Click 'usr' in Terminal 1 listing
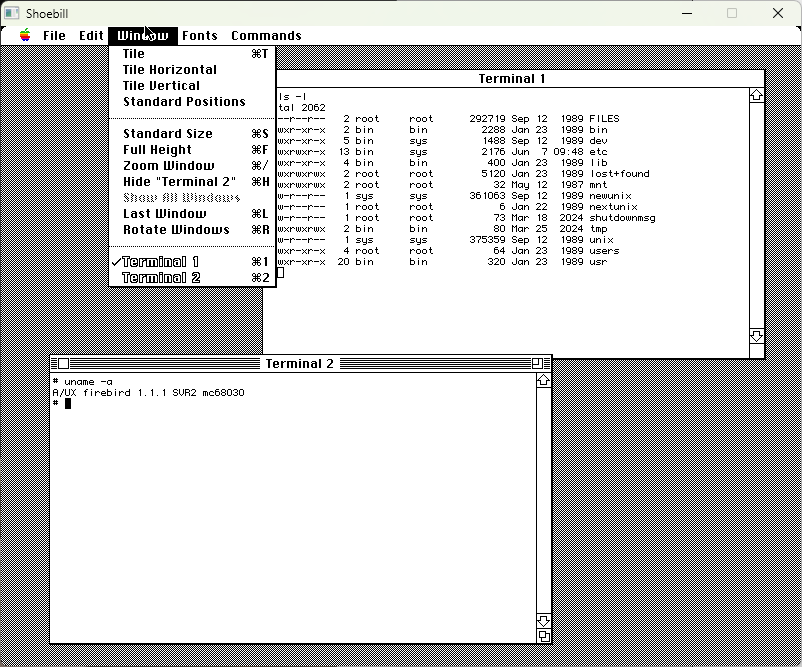The image size is (802, 667). click(598, 262)
